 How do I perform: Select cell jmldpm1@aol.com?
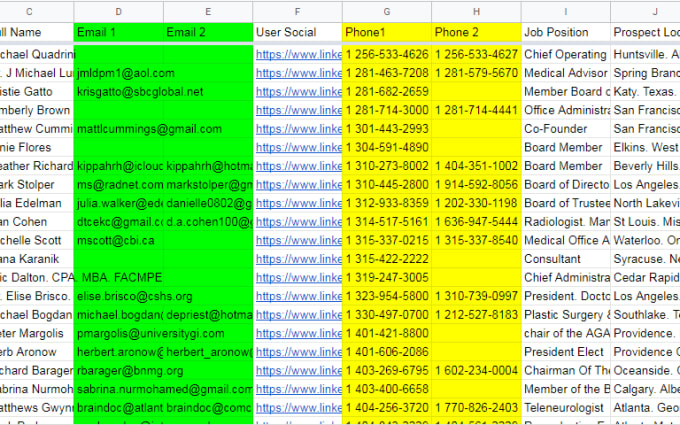click(118, 73)
